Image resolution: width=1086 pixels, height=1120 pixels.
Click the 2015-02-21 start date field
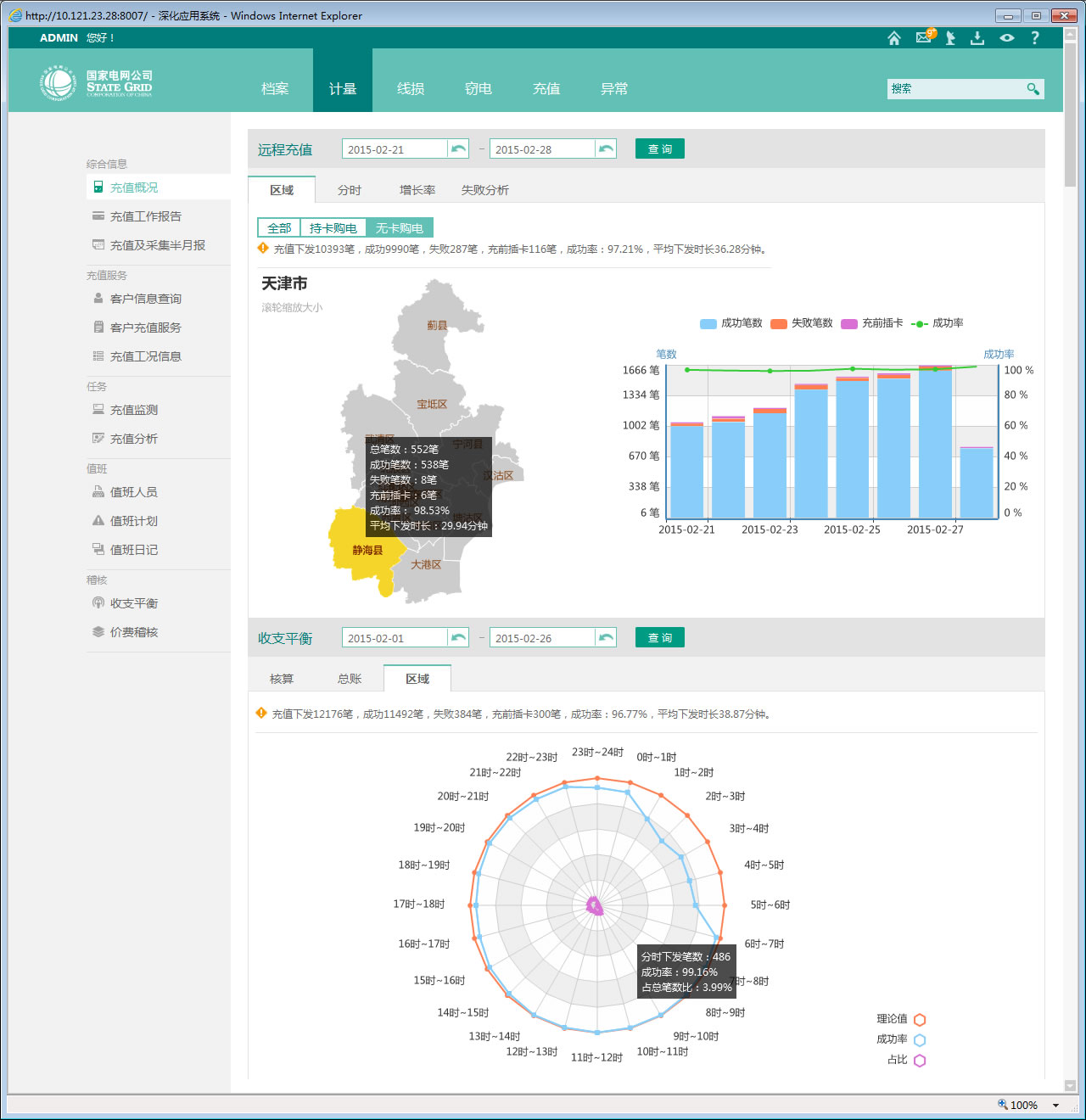point(395,149)
